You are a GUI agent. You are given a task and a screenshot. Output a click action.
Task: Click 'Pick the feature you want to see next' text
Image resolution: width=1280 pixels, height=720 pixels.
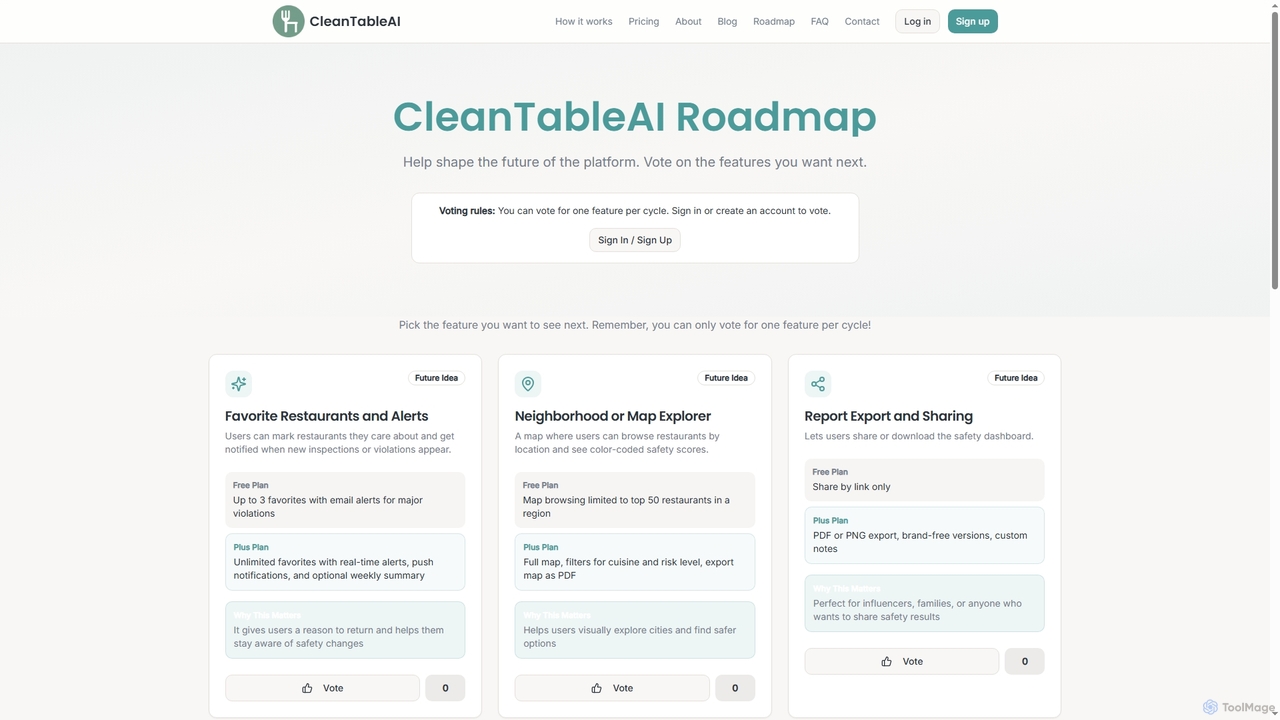tap(635, 325)
